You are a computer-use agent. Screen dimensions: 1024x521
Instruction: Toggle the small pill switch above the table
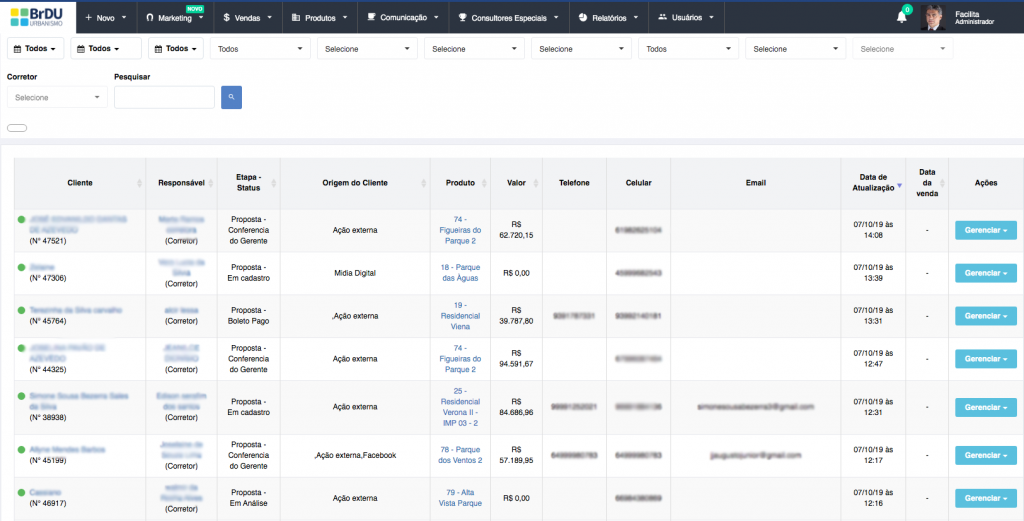coord(17,128)
